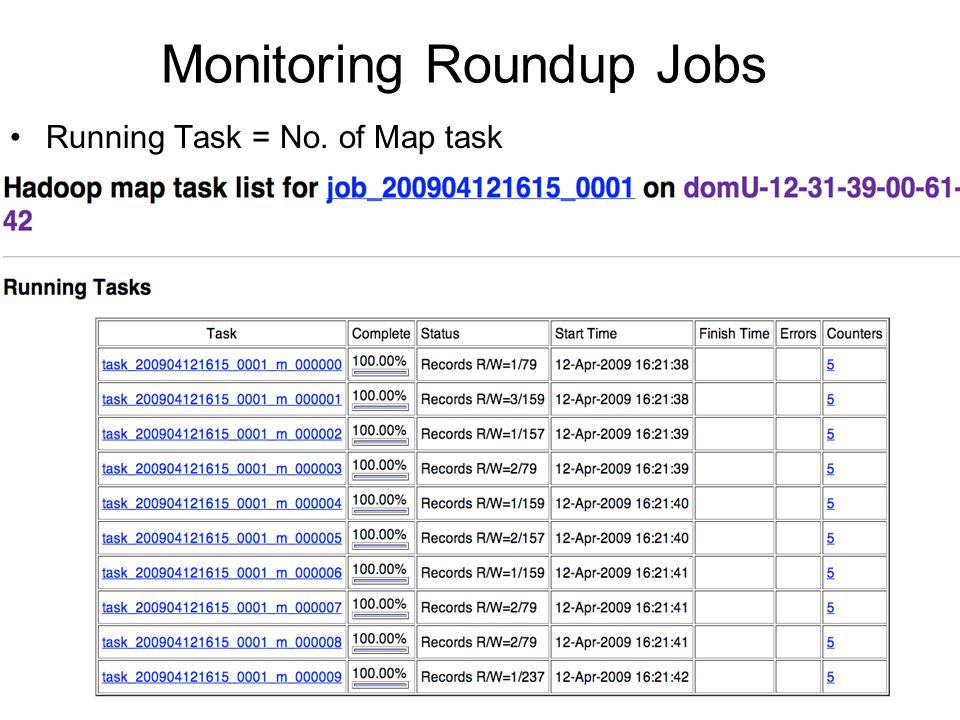Click the Counters column header
The height and width of the screenshot is (720, 960).
coord(855,334)
